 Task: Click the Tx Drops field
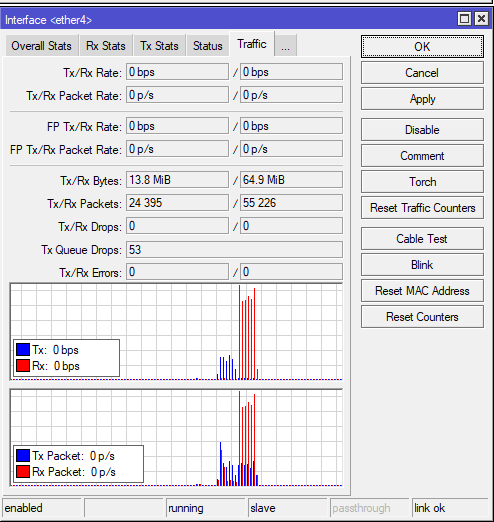(177, 226)
